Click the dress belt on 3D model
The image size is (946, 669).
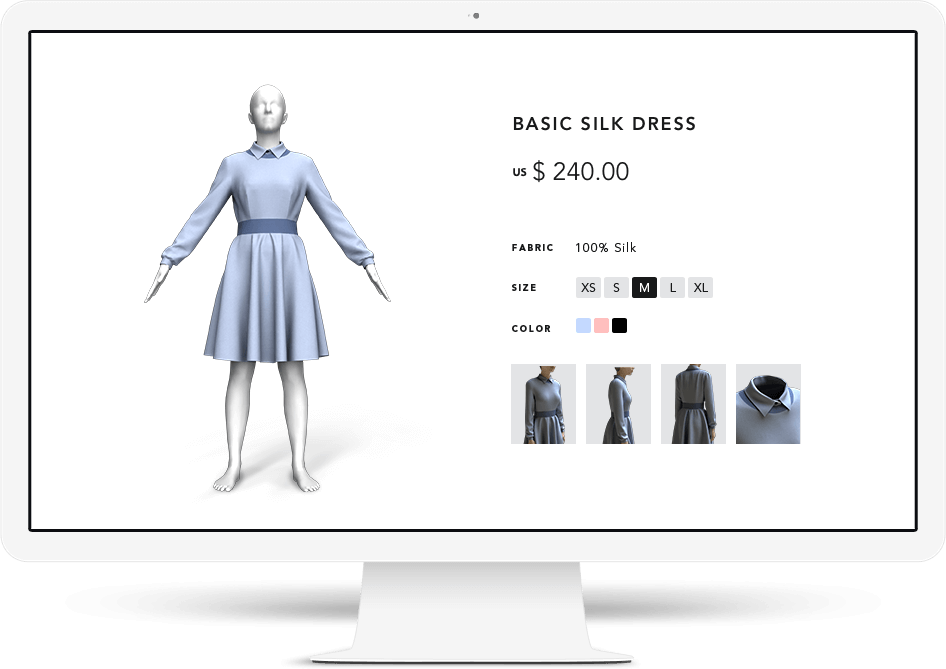267,229
